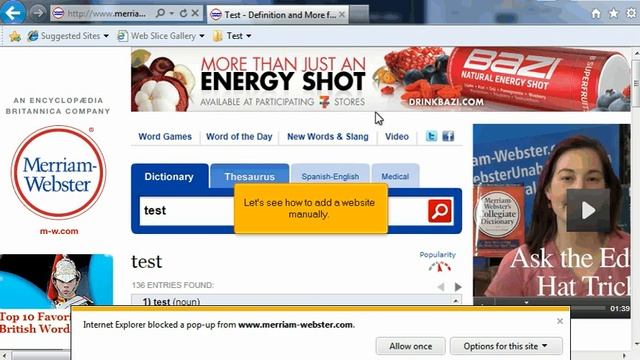Open the Word of the Day link
Viewport: 640px width, 360px height.
[x=239, y=137]
